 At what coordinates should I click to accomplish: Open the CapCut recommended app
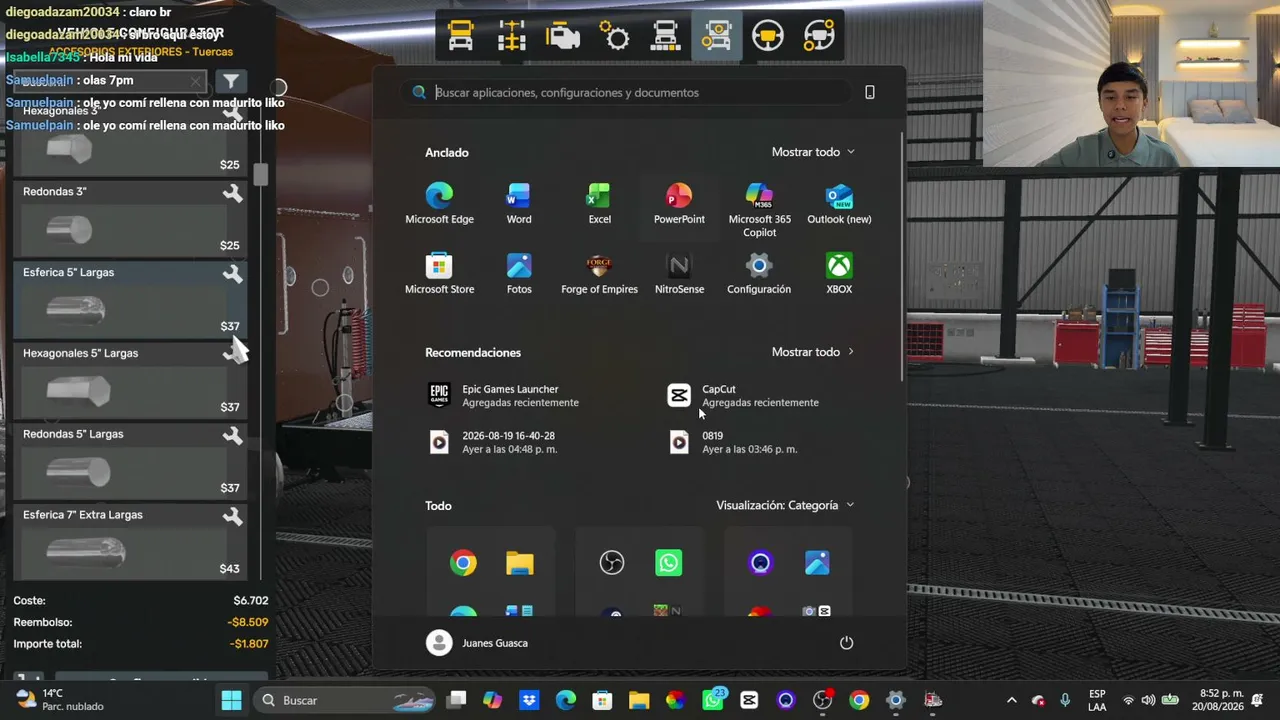(743, 395)
